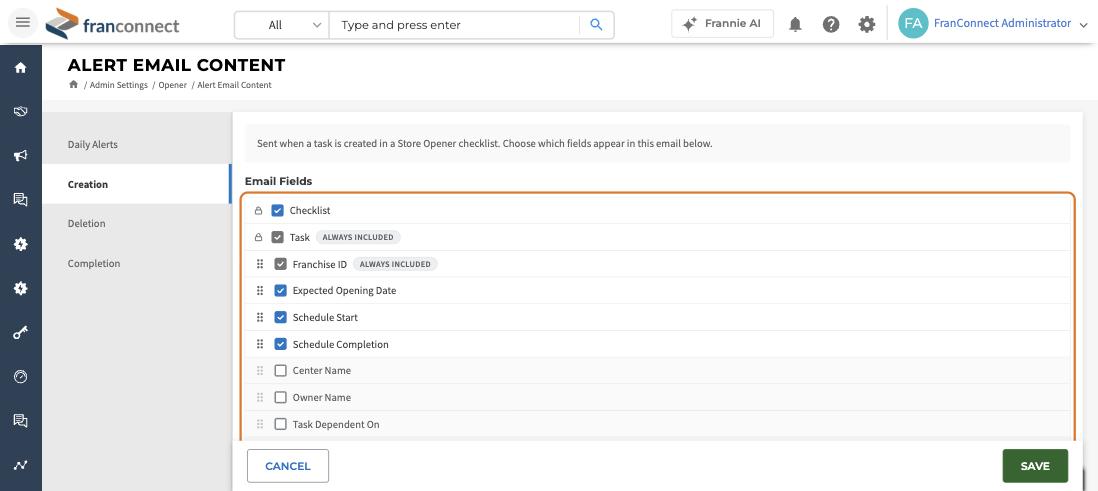
Task: Open the handshake module in the sidebar
Action: (20, 111)
